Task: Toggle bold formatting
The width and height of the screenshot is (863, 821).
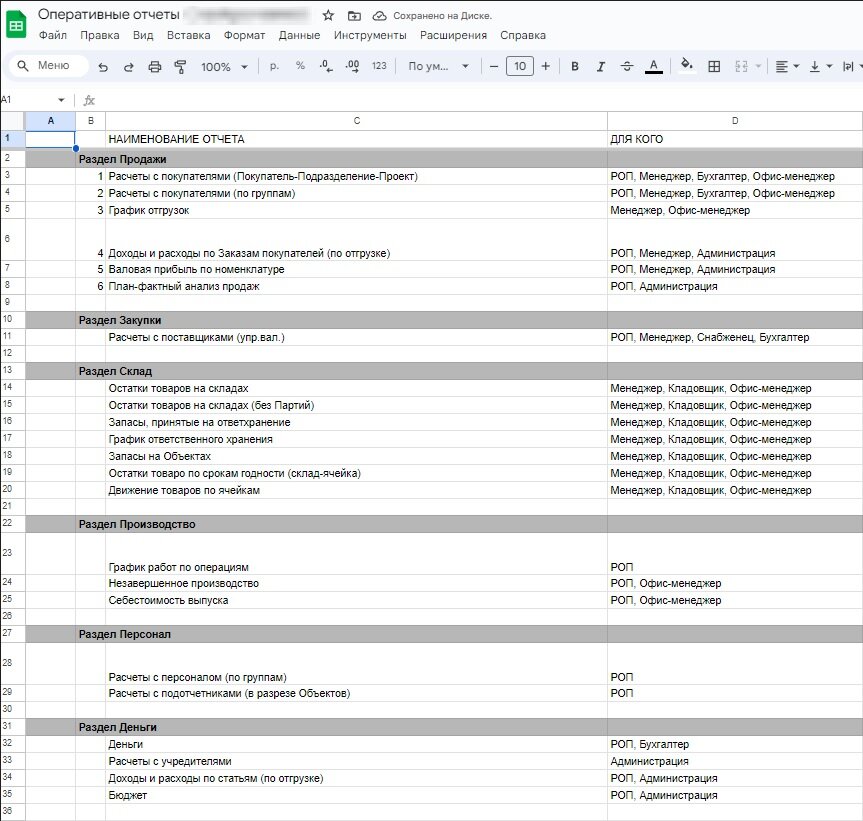Action: point(575,67)
